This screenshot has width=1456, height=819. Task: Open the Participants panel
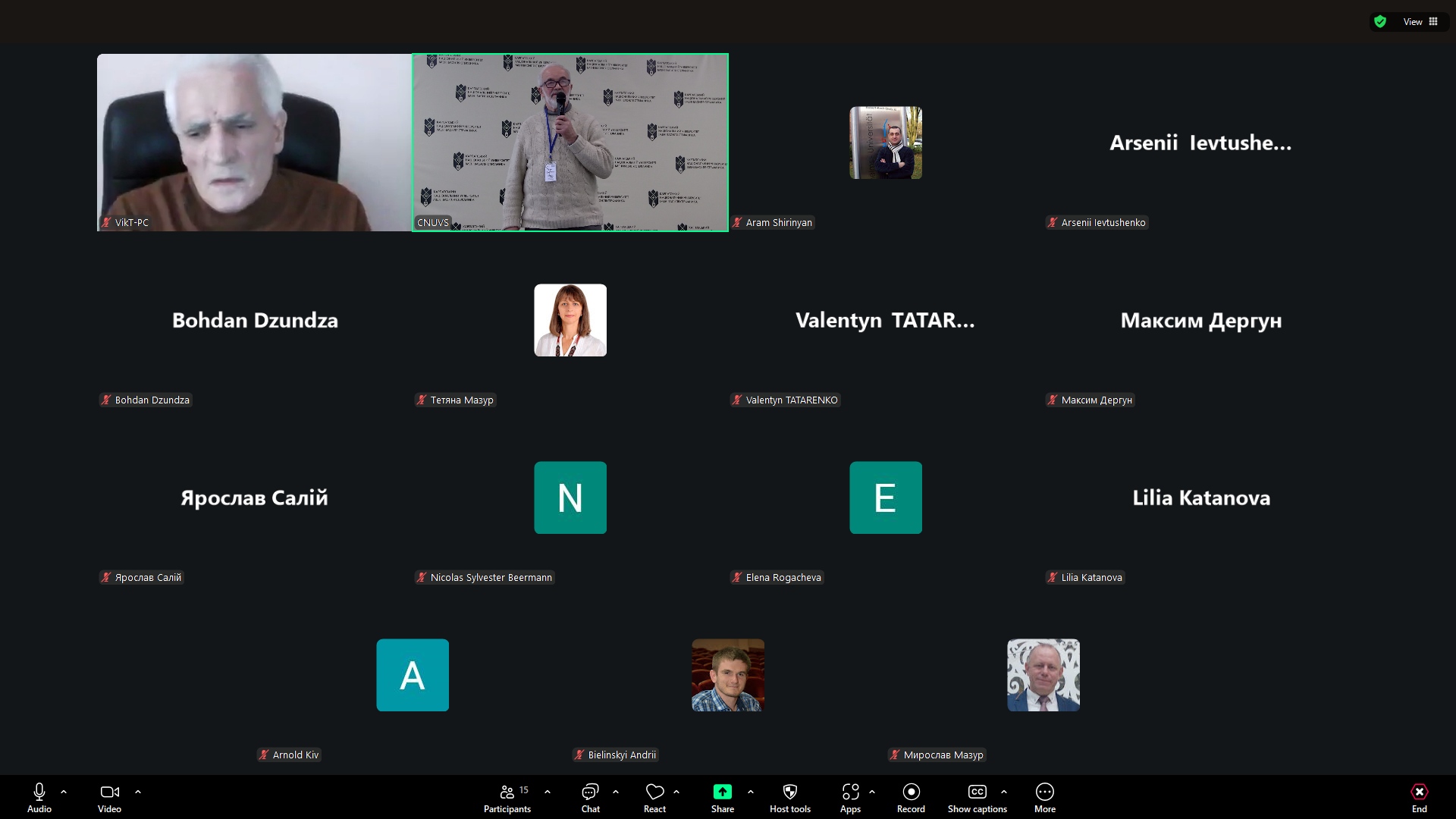[x=507, y=792]
